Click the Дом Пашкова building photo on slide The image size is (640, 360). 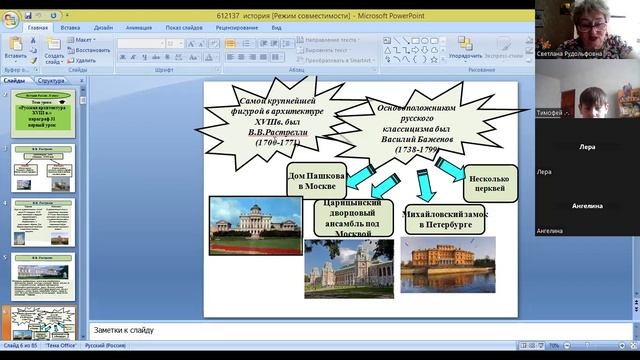pos(256,226)
